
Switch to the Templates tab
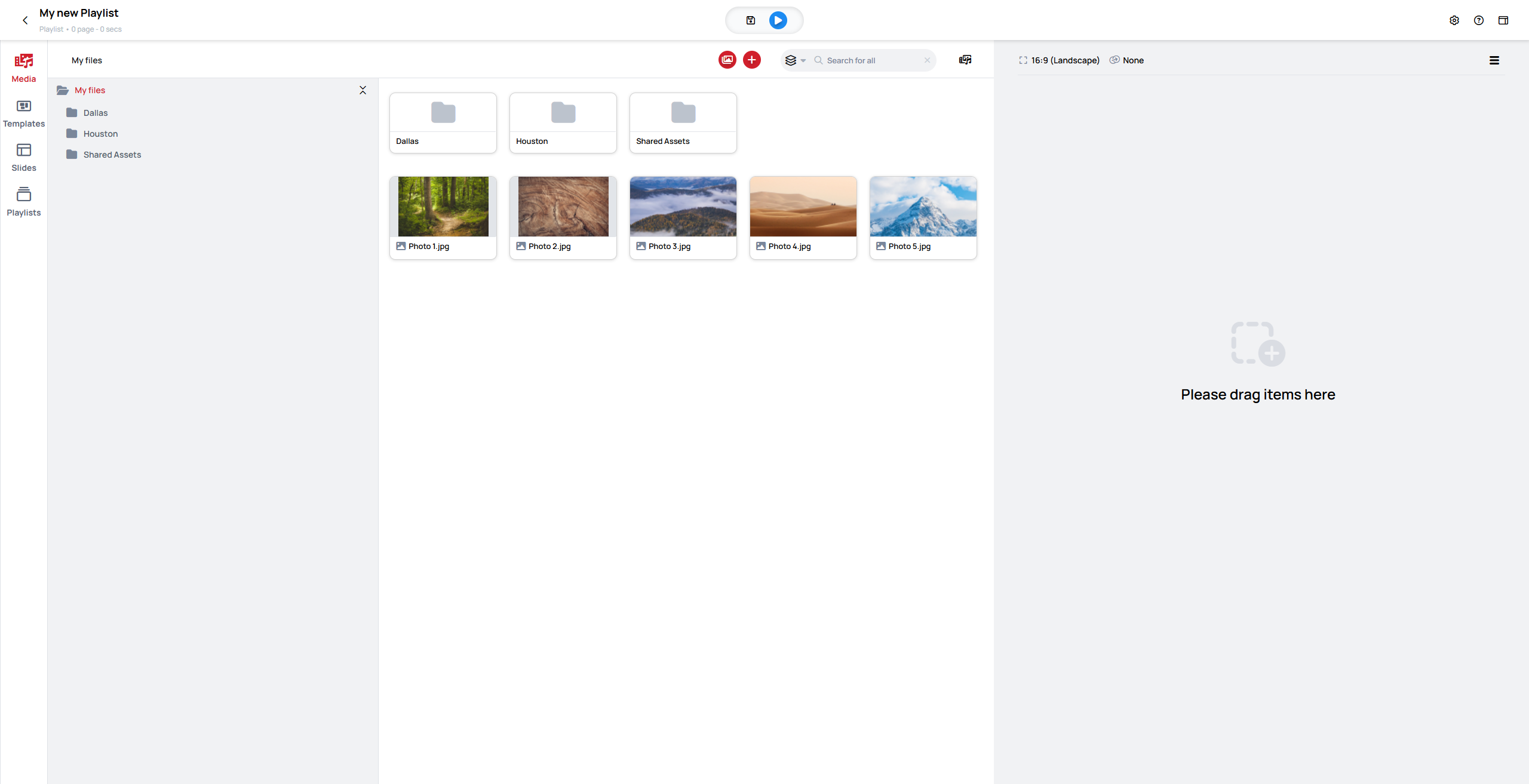pyautogui.click(x=24, y=113)
